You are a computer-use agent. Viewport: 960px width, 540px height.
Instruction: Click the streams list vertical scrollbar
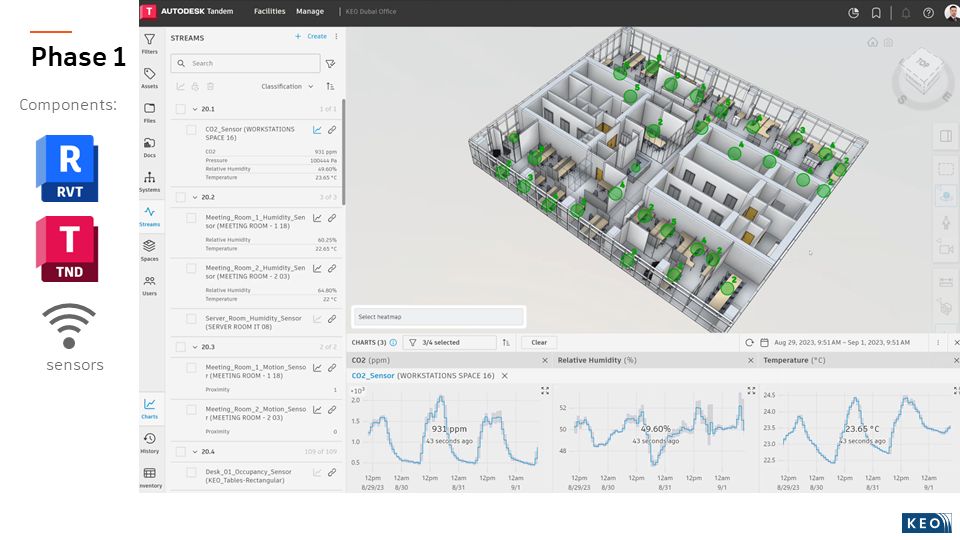343,152
